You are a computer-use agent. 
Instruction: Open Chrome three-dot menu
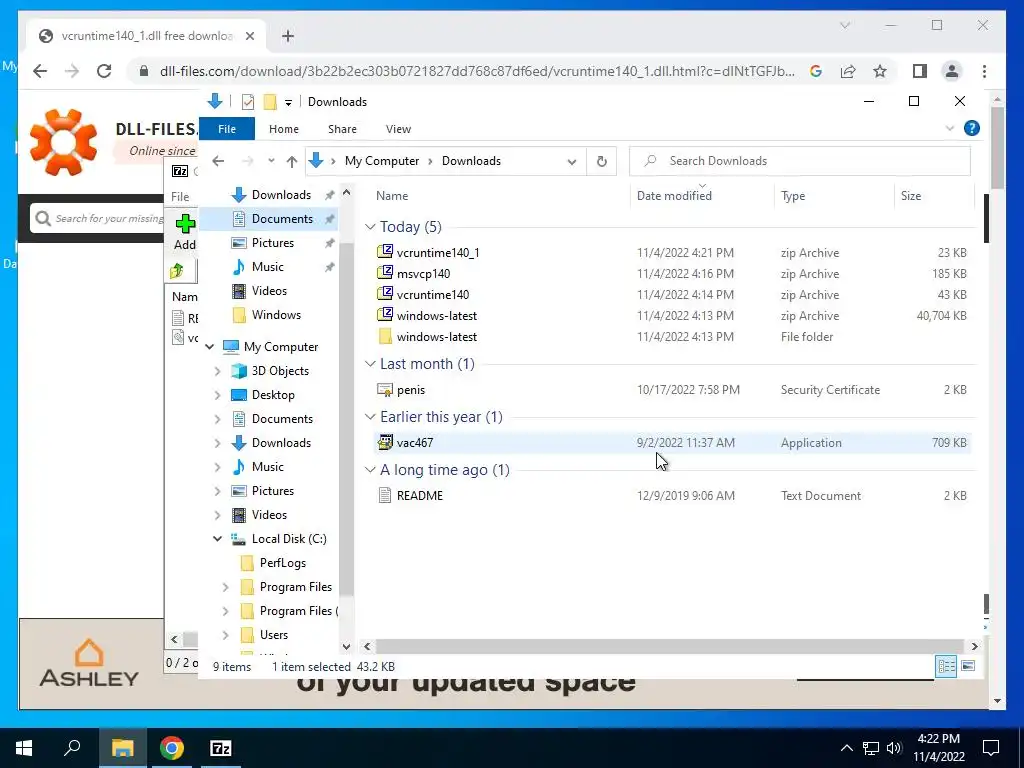pos(984,71)
